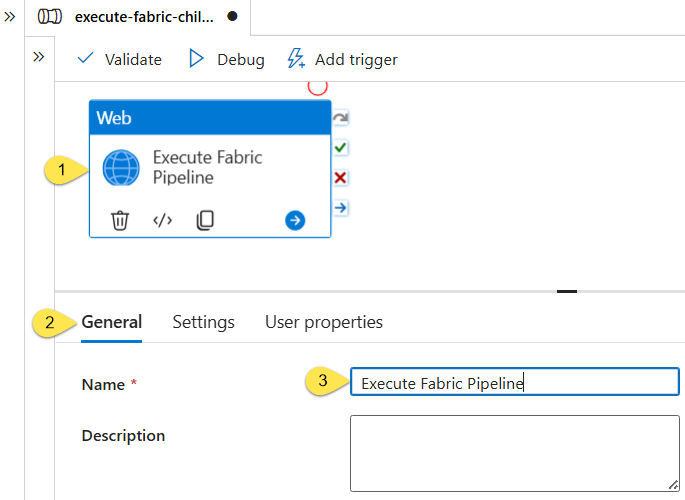This screenshot has width=685, height=500.
Task: Click the Validate button label
Action: pos(133,59)
